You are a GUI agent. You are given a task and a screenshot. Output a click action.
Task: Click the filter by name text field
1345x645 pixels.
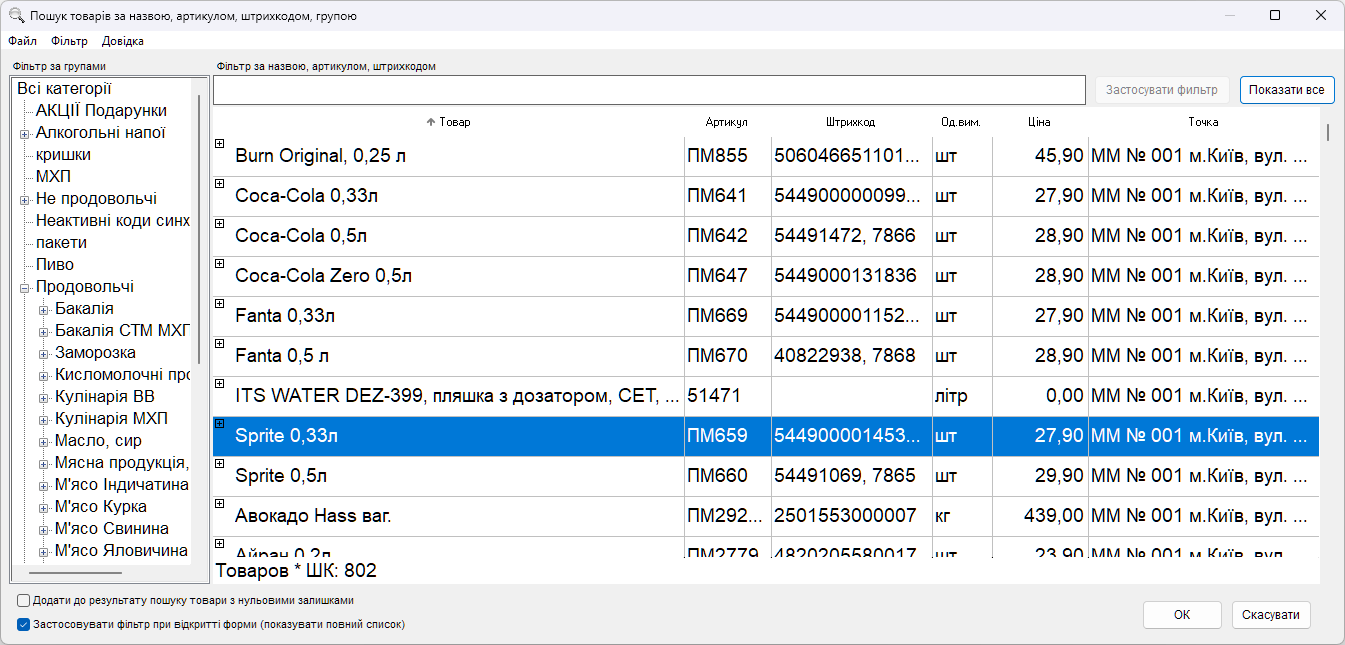pos(649,90)
